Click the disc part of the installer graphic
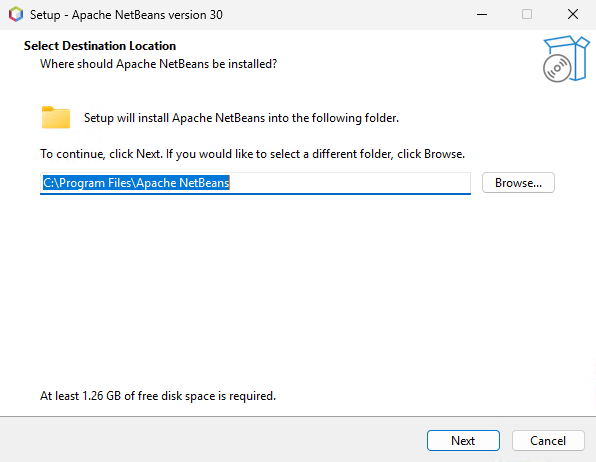596x462 pixels. (557, 68)
